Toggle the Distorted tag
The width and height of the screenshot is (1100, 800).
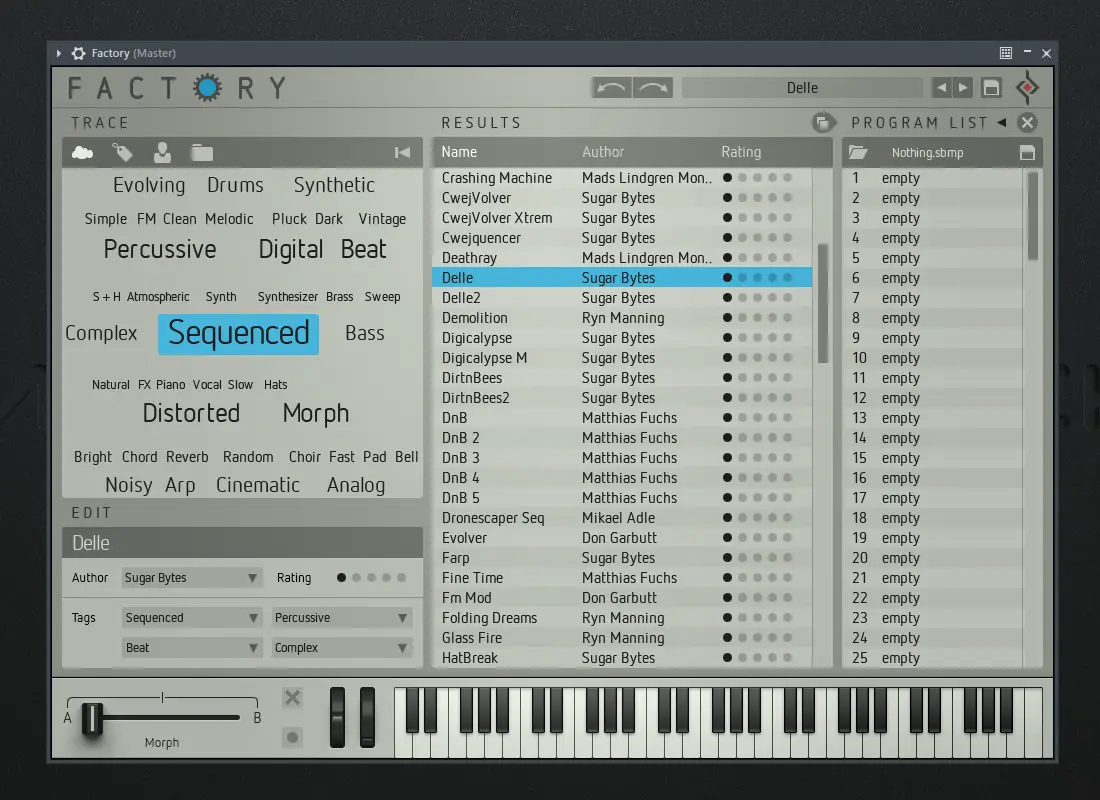coord(191,413)
